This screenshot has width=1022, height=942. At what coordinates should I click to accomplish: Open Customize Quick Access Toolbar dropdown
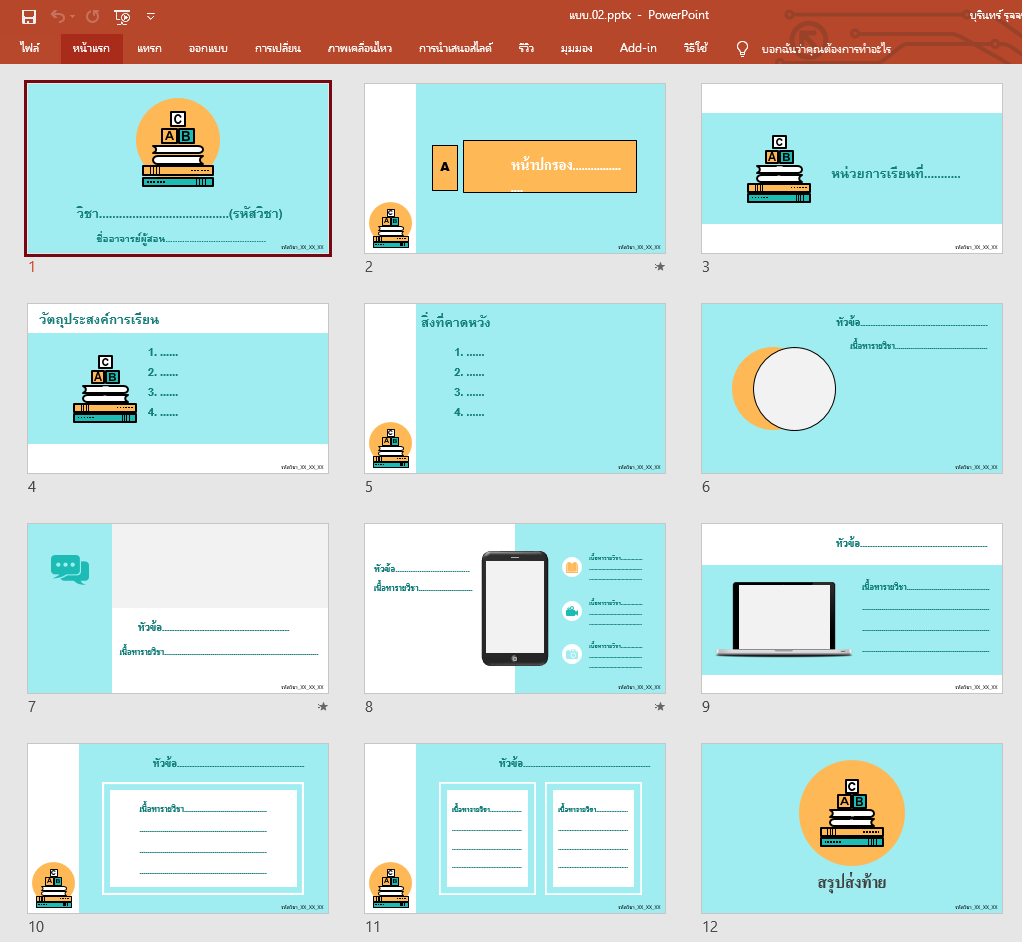(x=151, y=16)
